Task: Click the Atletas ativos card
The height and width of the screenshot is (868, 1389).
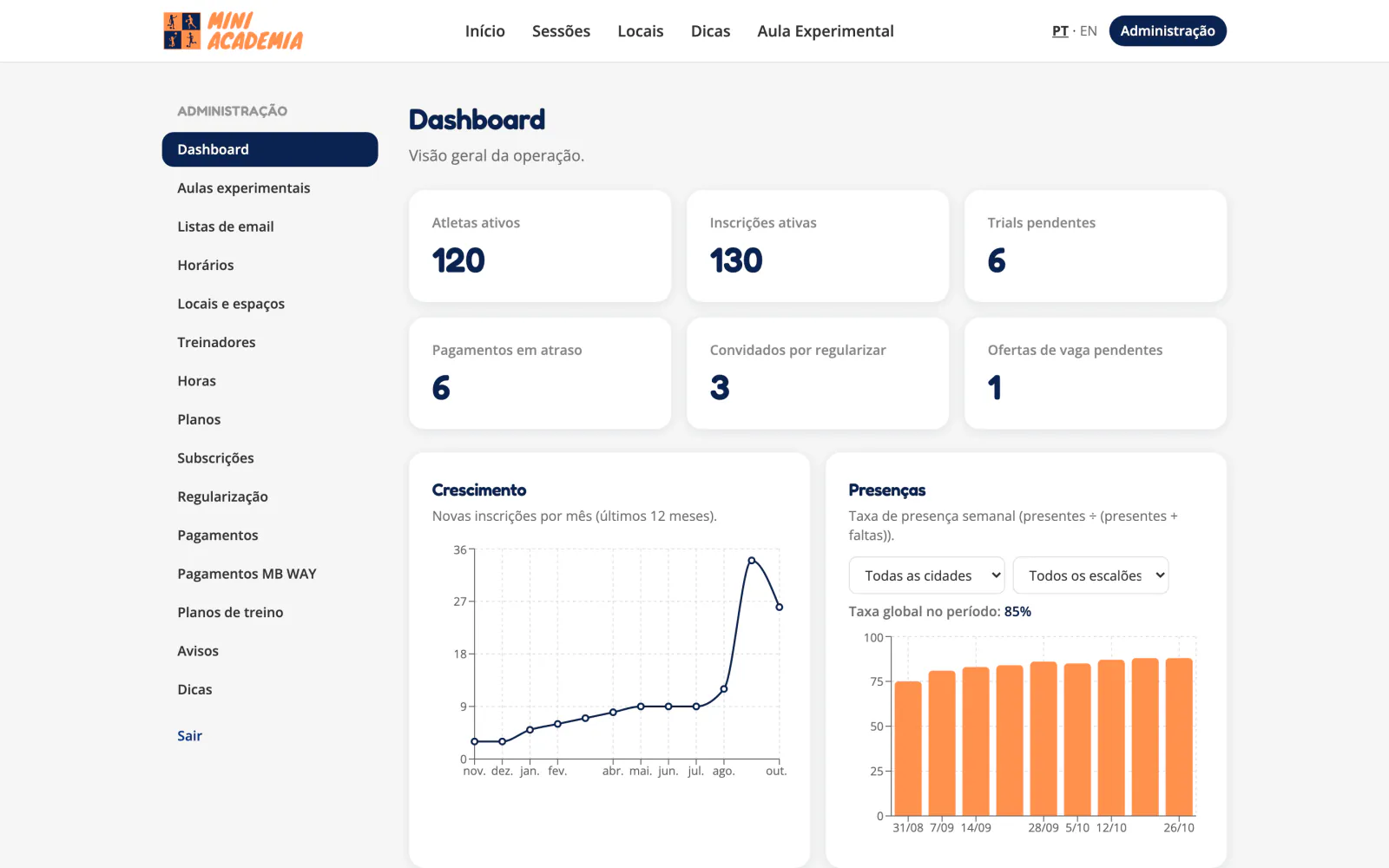Action: click(540, 247)
